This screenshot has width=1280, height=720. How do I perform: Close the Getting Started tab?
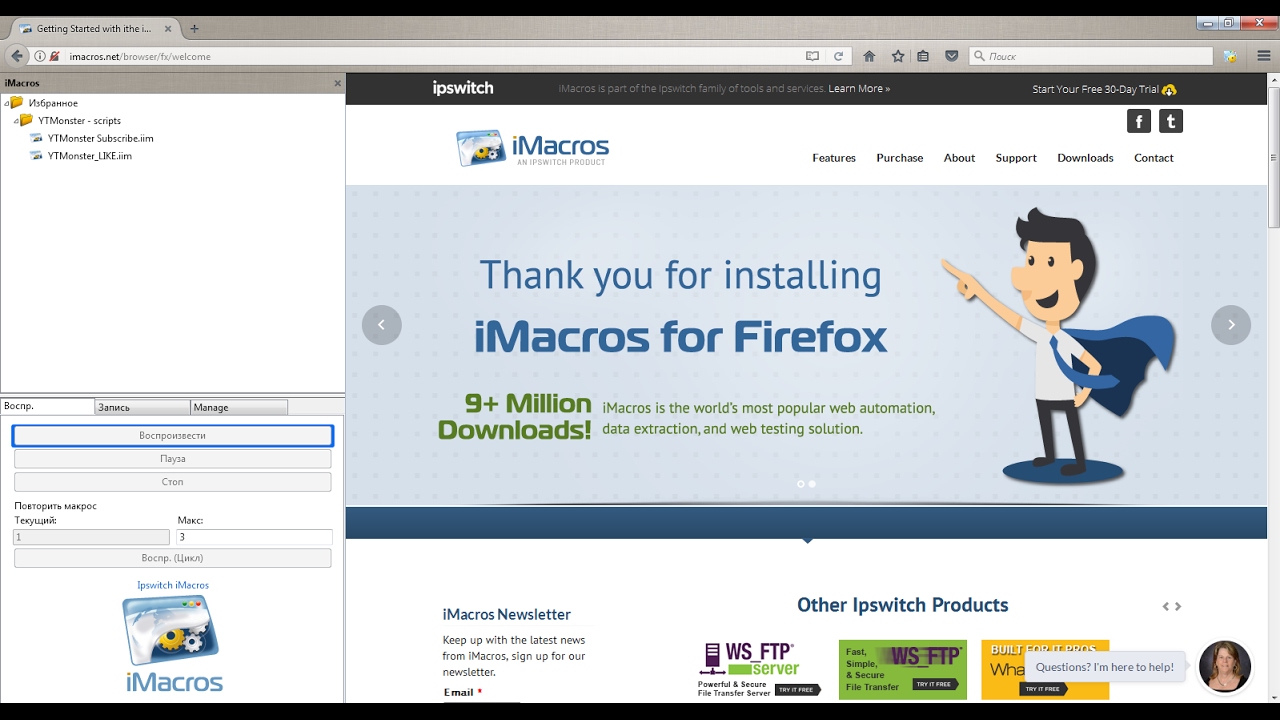coord(168,29)
